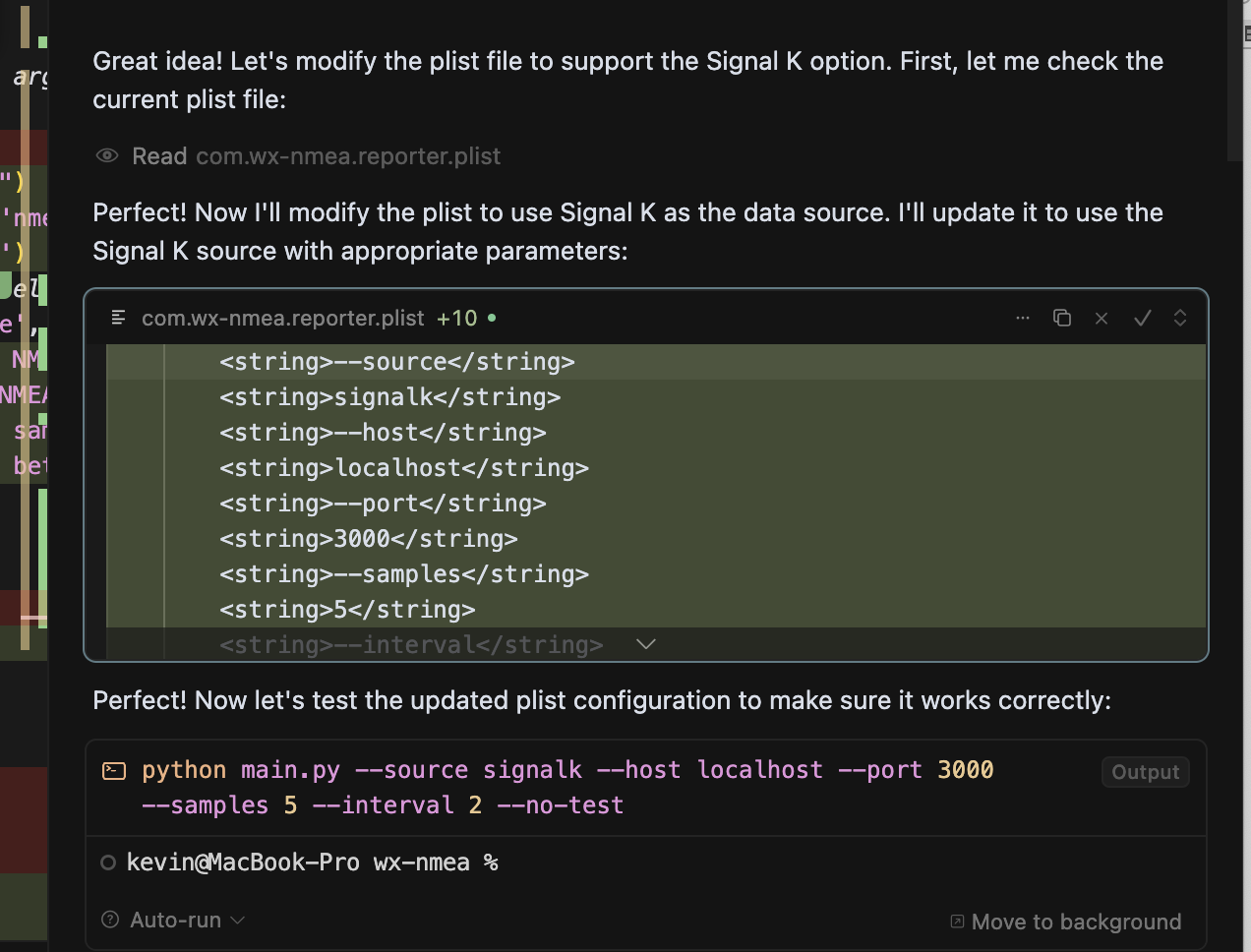
Task: Reject the plist changes with the X icon
Action: pos(1102,318)
